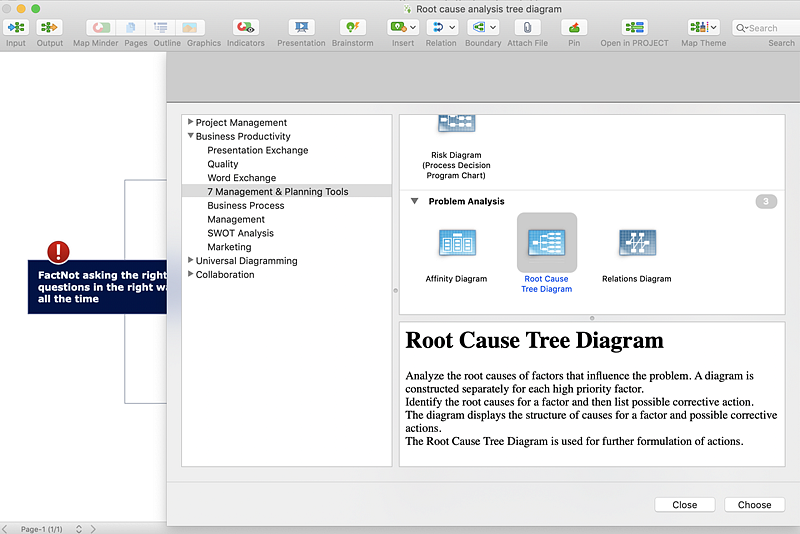This screenshot has height=534, width=800.
Task: Select the Affinity Diagram template icon
Action: [x=457, y=243]
